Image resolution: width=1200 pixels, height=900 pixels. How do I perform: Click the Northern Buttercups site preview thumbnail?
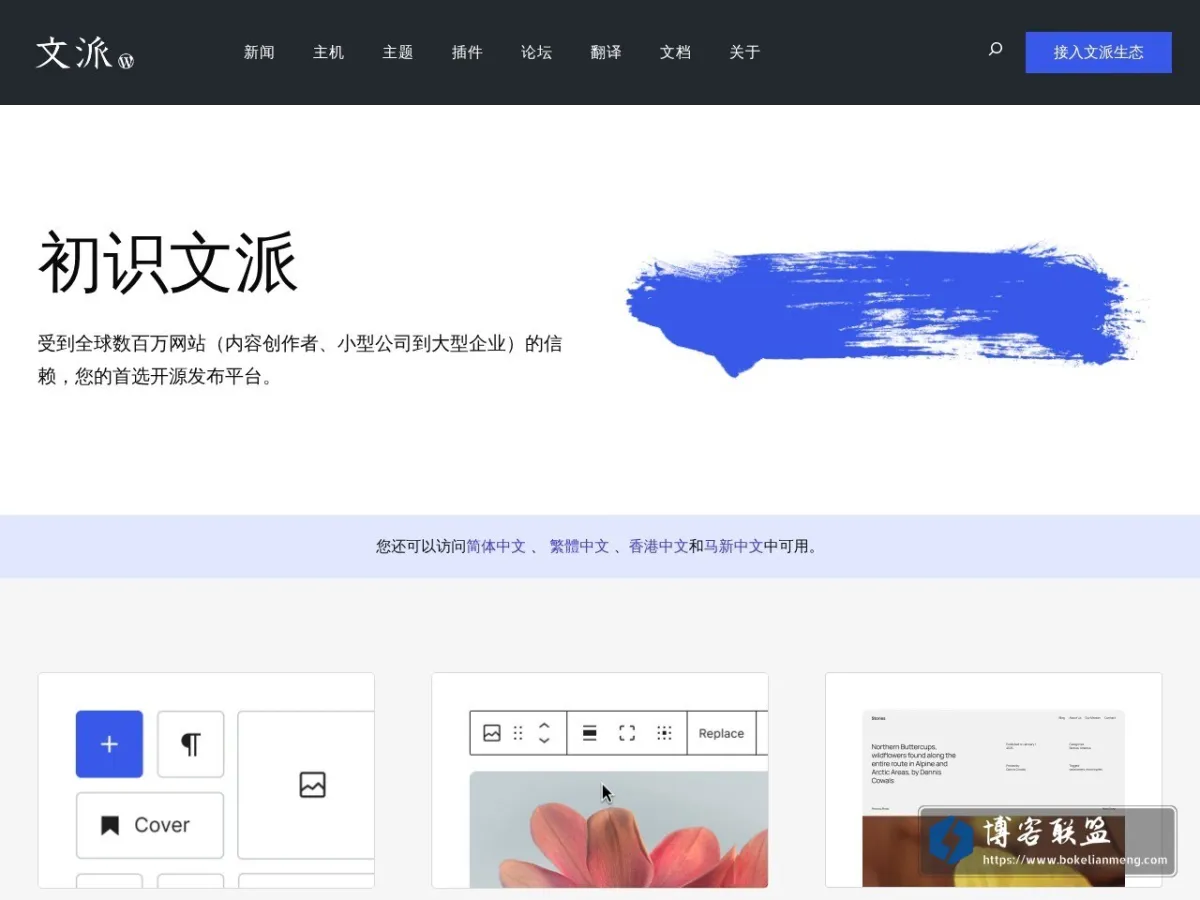pyautogui.click(x=993, y=798)
